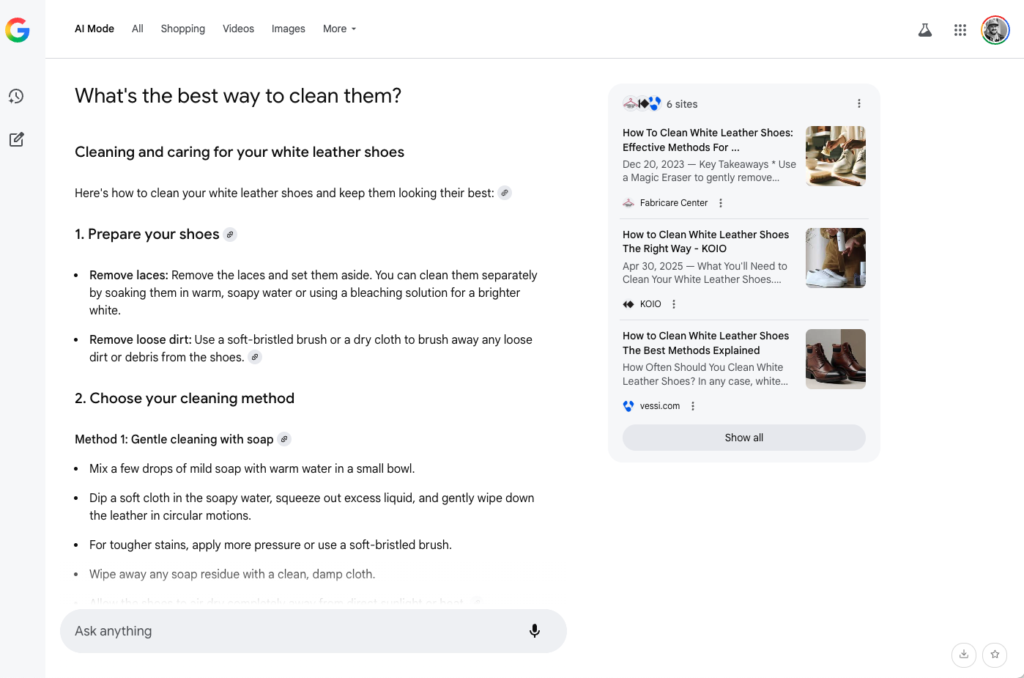Click the download icon at bottom right
Image resolution: width=1024 pixels, height=678 pixels.
[963, 654]
